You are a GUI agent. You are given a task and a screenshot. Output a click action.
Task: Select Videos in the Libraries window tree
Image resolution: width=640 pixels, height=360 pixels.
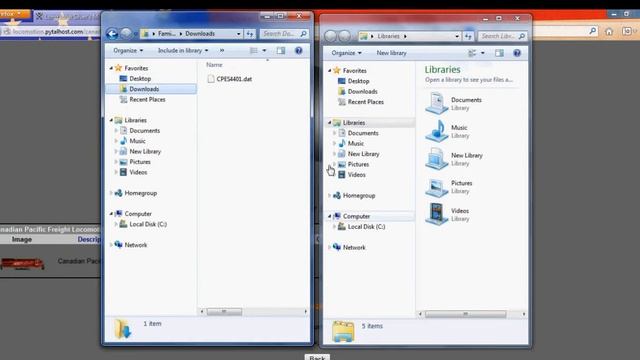tap(356, 175)
